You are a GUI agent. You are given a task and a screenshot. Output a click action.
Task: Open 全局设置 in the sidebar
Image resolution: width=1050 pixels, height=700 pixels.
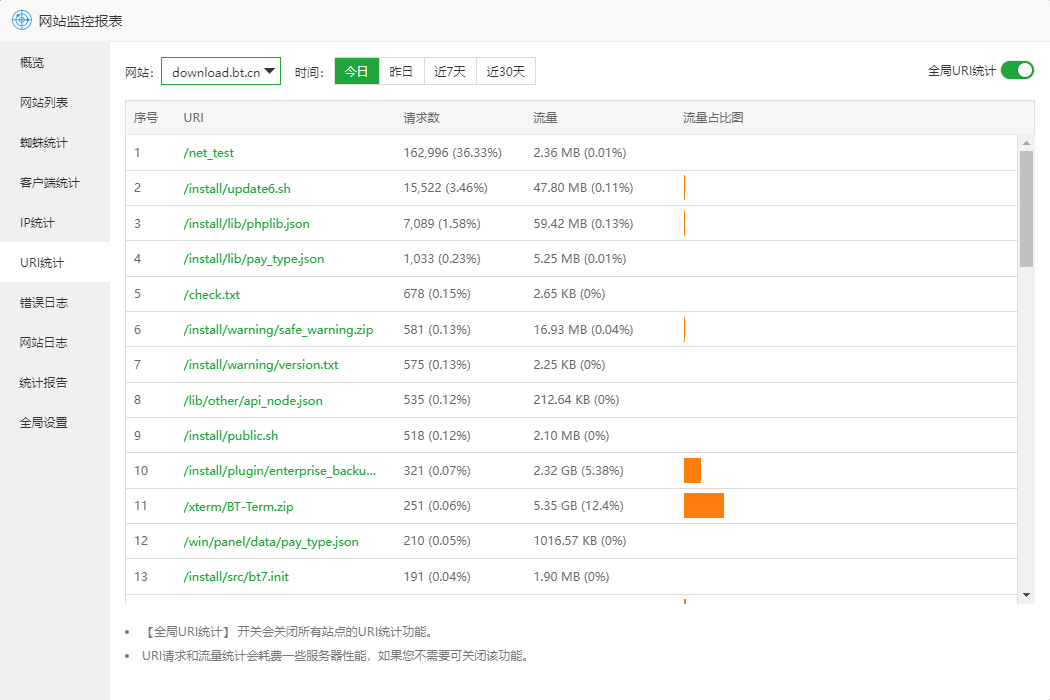[55, 423]
